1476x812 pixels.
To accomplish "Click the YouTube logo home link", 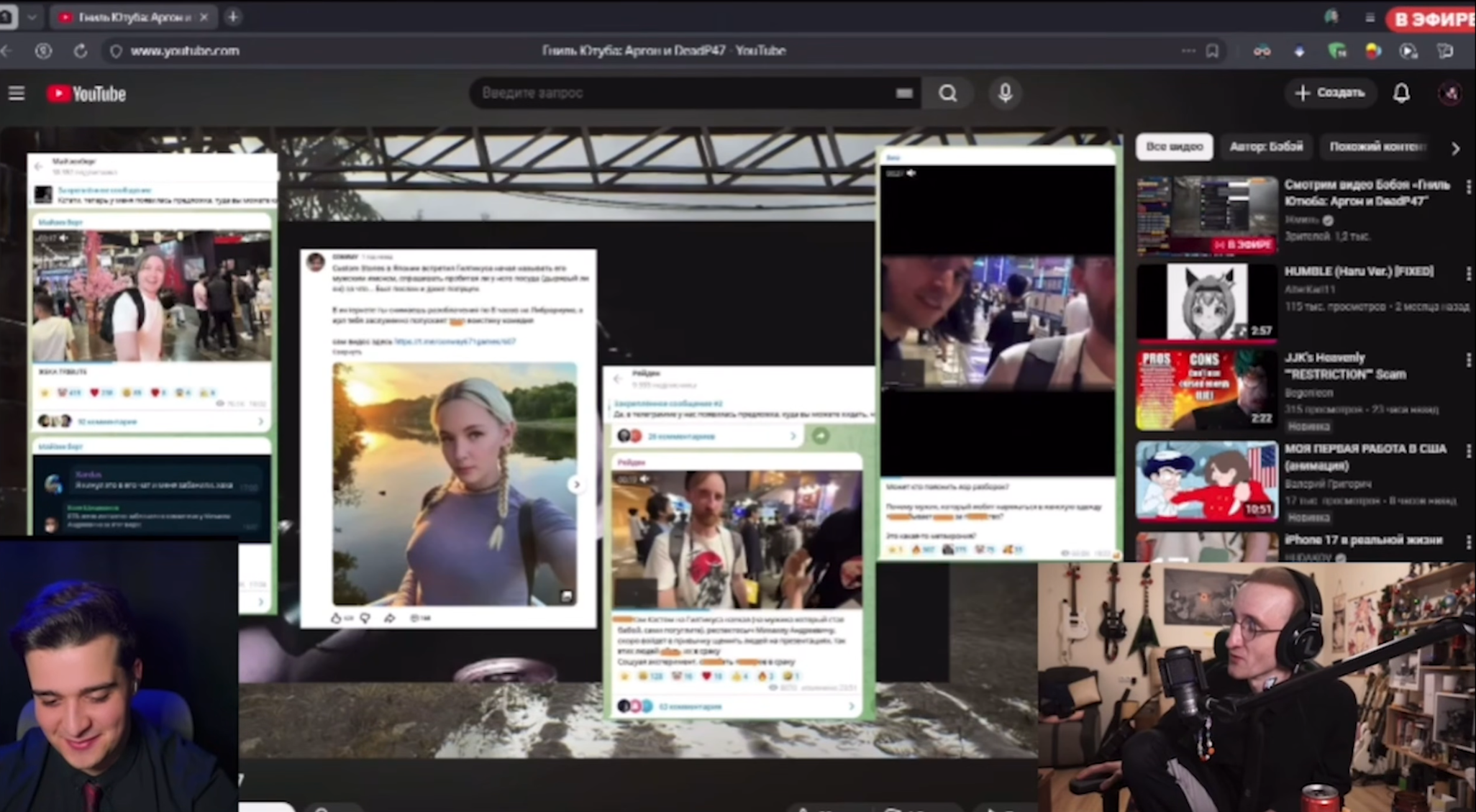I will [86, 93].
